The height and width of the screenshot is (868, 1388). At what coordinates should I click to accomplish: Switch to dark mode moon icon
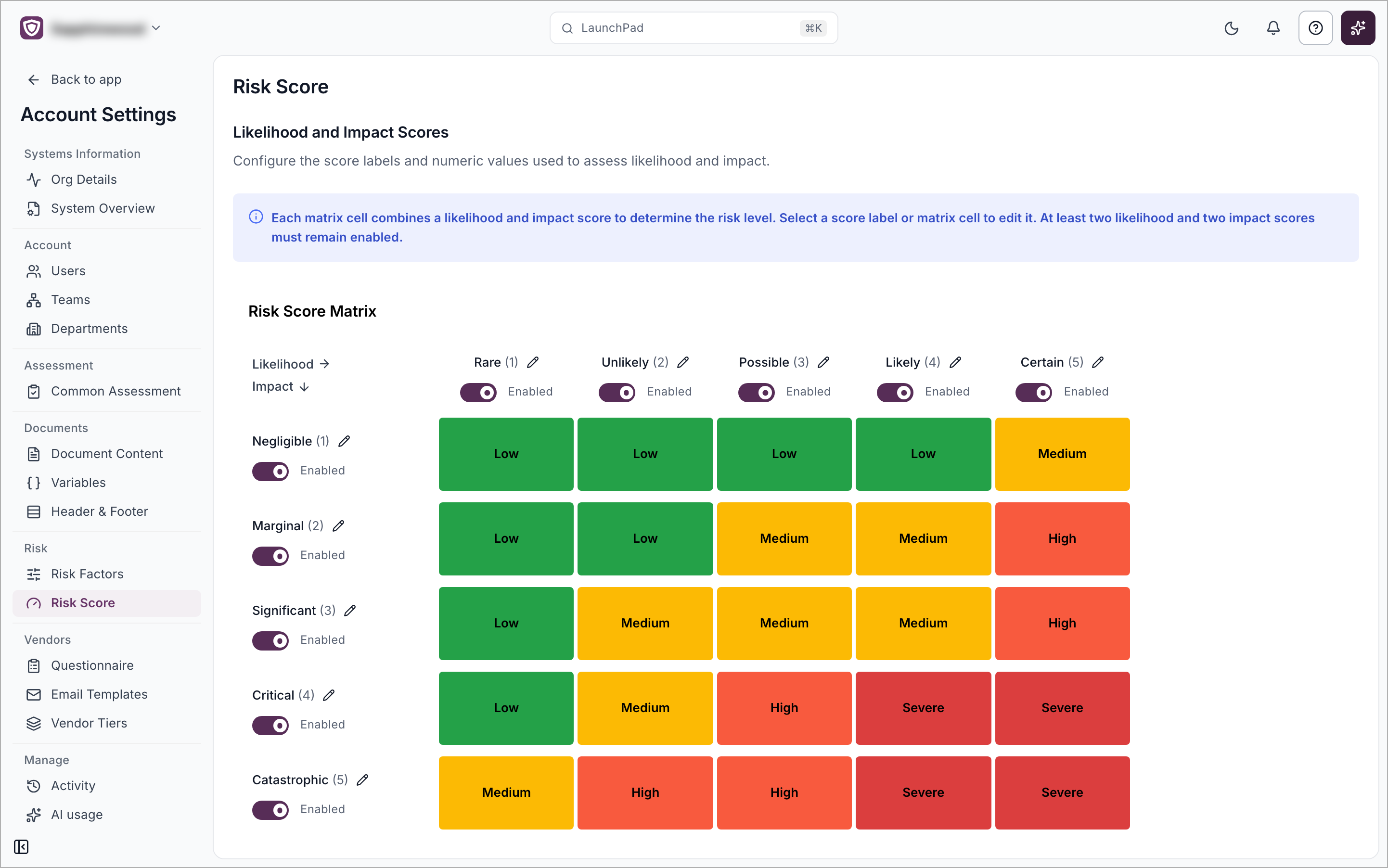[x=1231, y=28]
